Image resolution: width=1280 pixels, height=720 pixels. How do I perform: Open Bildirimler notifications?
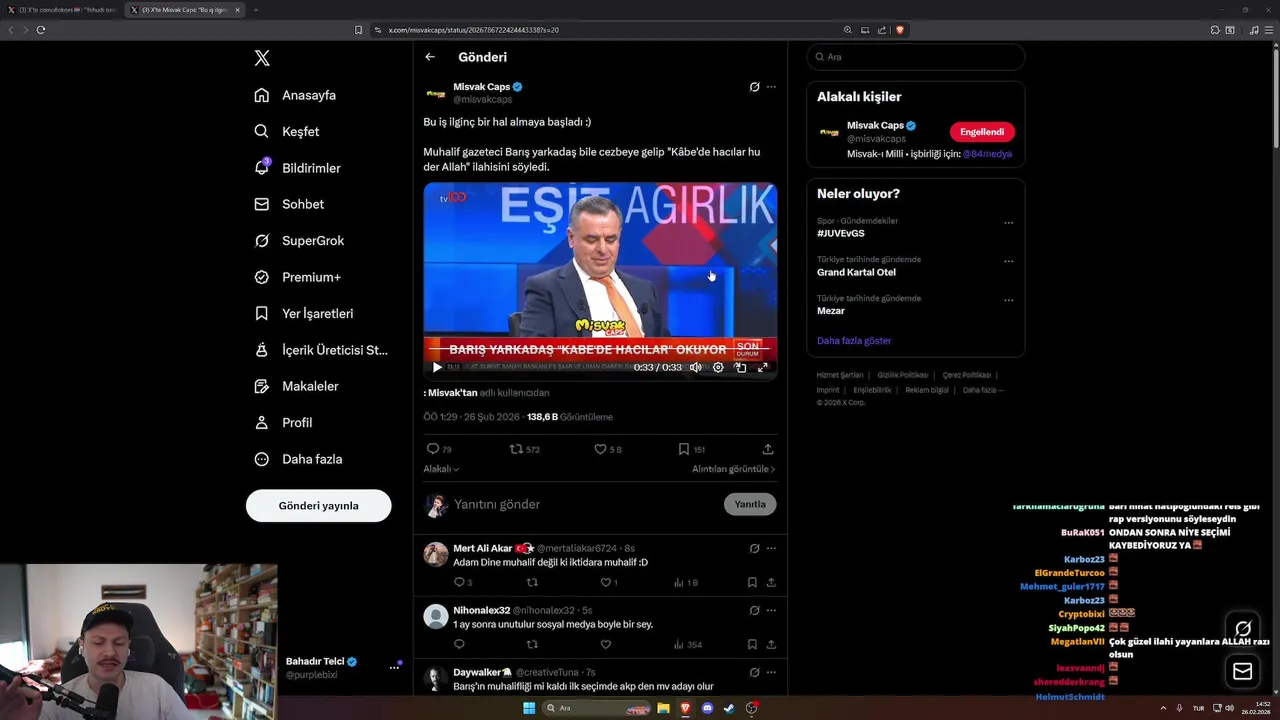297,168
